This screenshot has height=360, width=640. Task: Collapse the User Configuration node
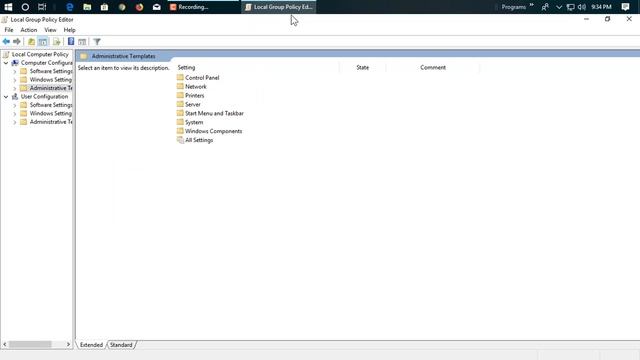6,97
